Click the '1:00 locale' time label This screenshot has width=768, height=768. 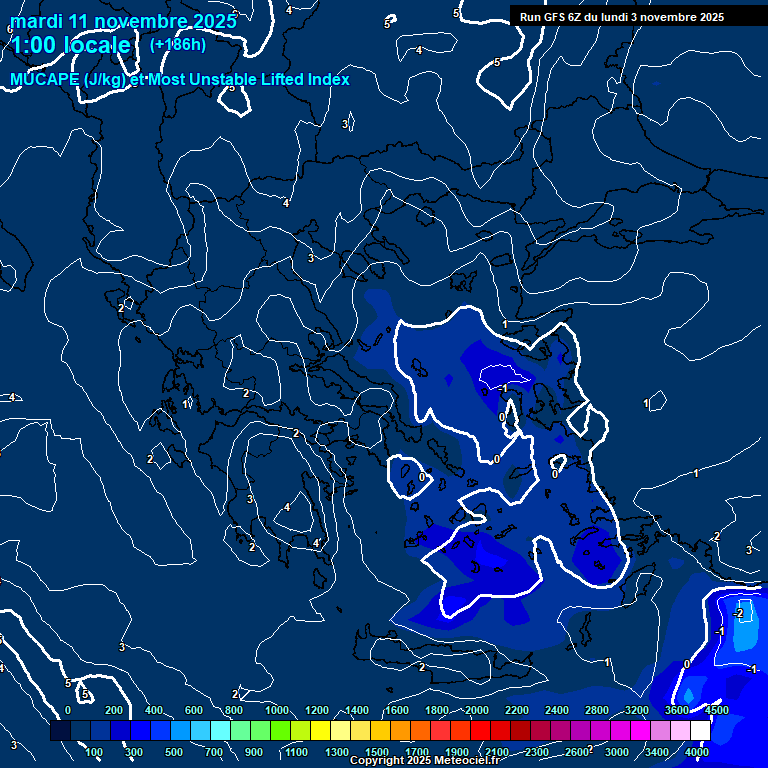pyautogui.click(x=70, y=45)
